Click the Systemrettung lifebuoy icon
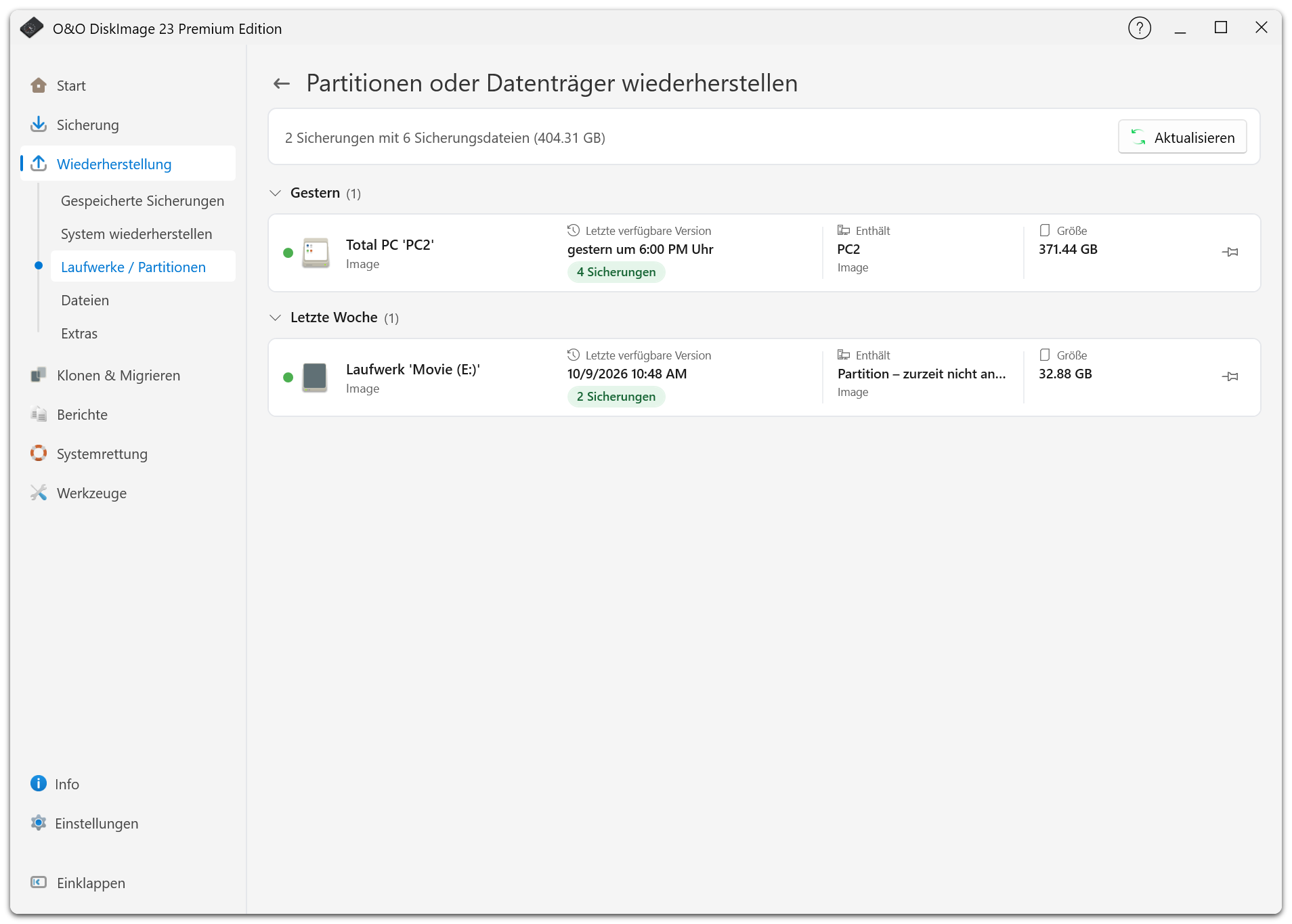Image resolution: width=1292 pixels, height=924 pixels. [x=39, y=454]
